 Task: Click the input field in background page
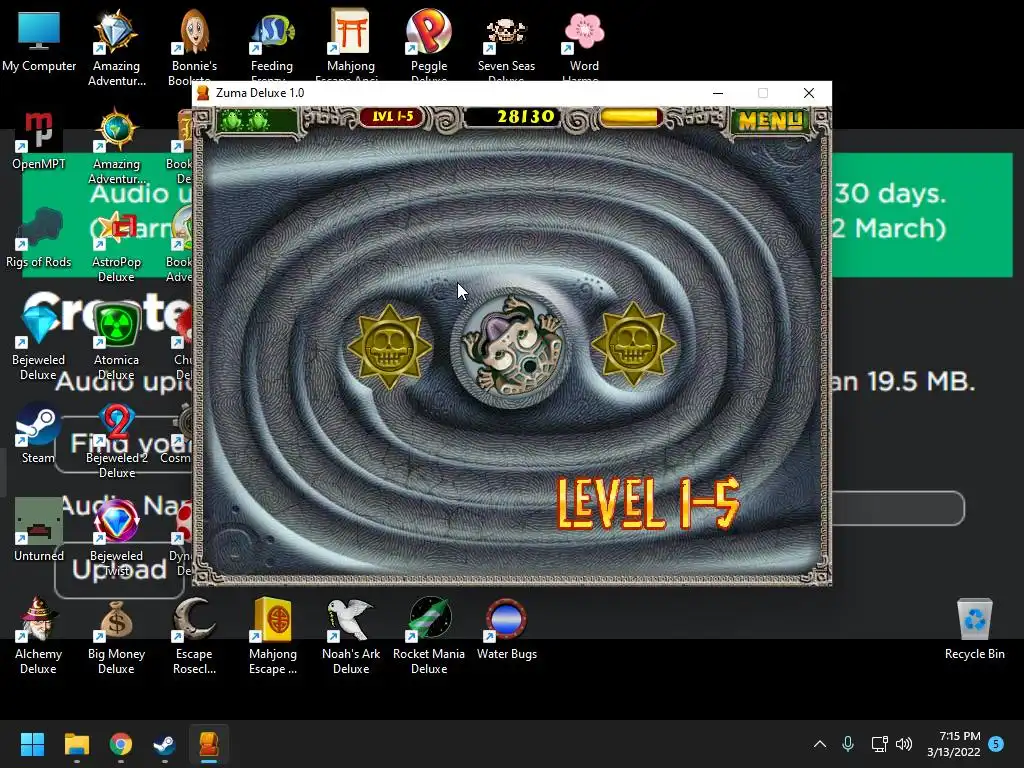coord(898,508)
